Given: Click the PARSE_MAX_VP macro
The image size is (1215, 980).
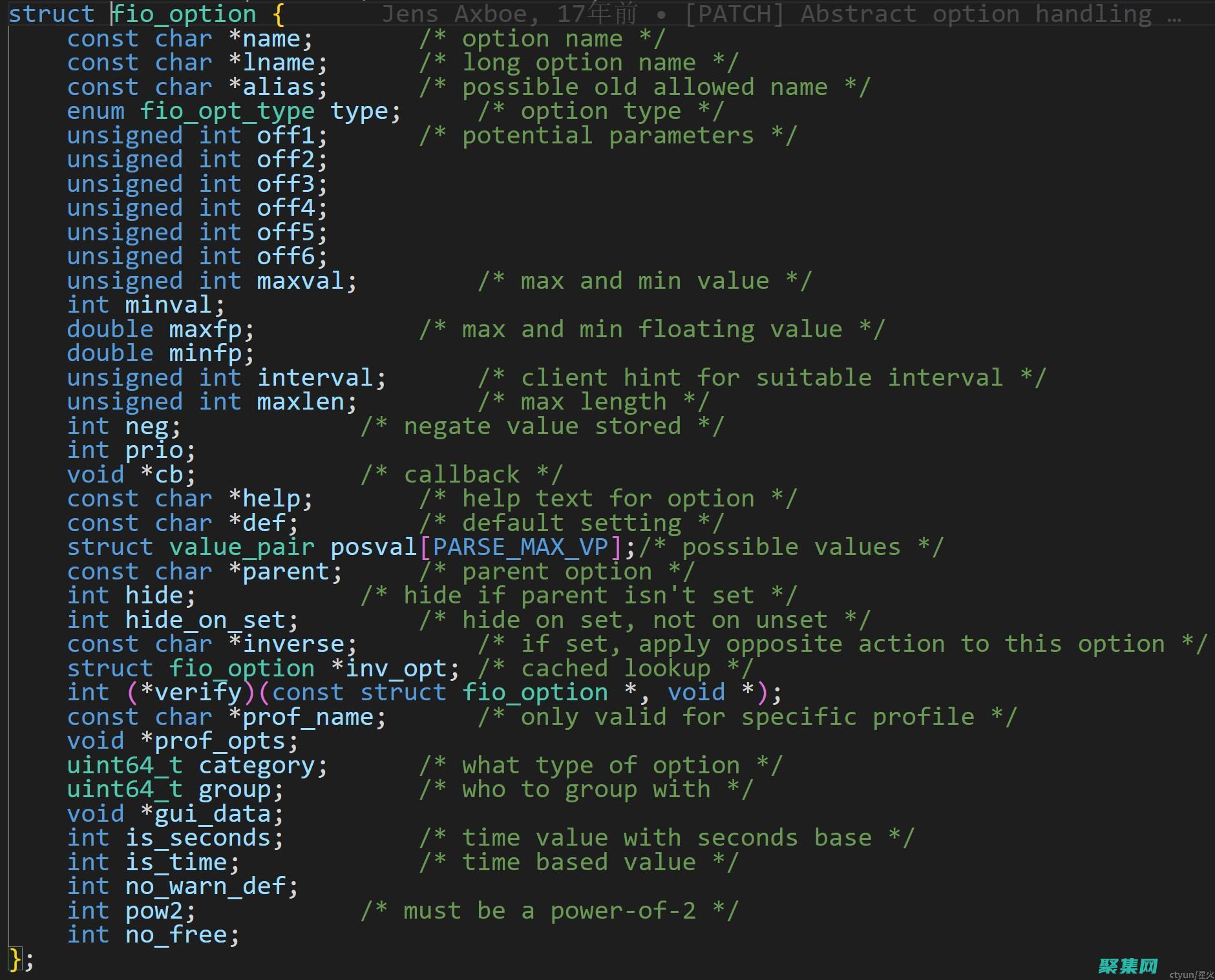Looking at the screenshot, I should 520,548.
